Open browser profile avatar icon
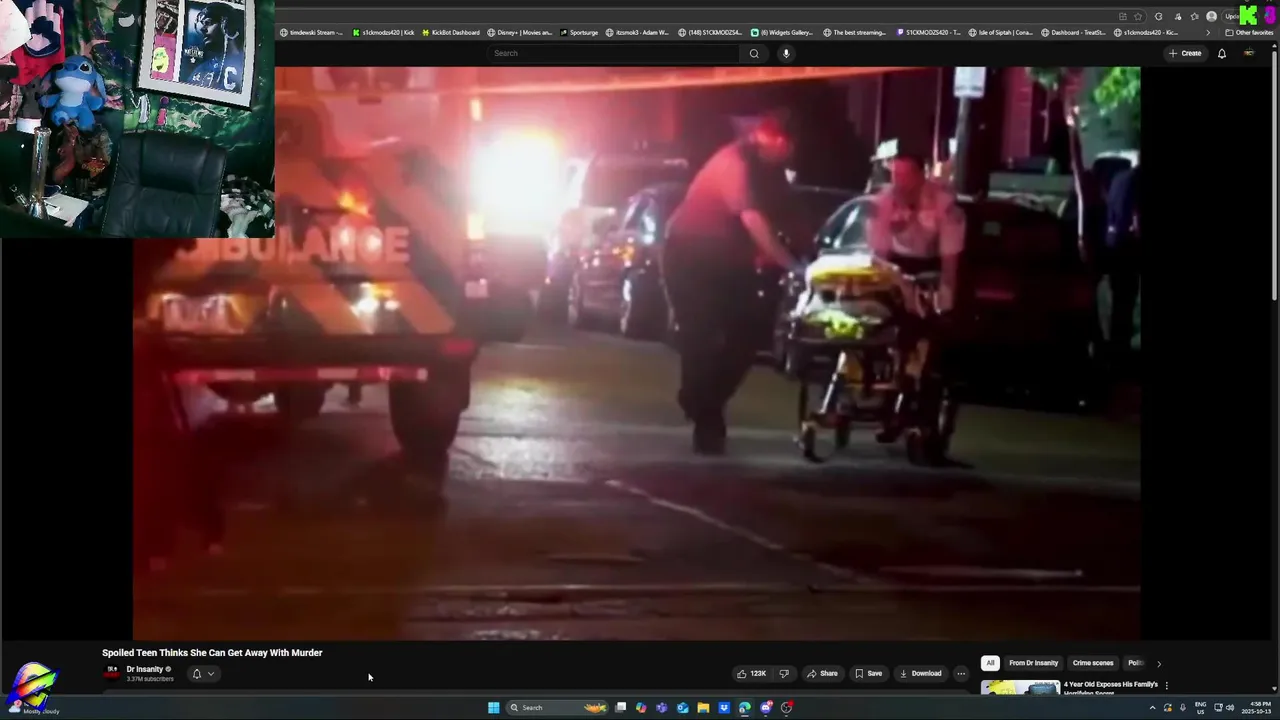Image resolution: width=1280 pixels, height=720 pixels. (1212, 17)
